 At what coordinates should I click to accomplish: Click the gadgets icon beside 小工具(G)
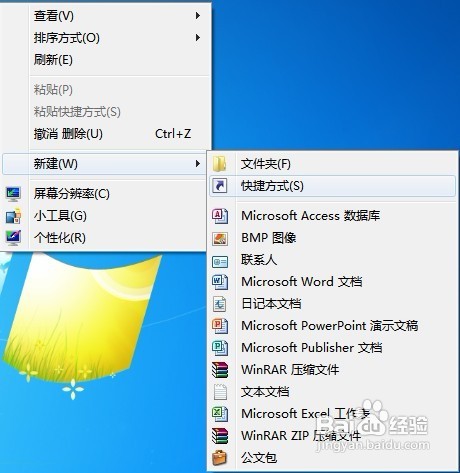13,216
